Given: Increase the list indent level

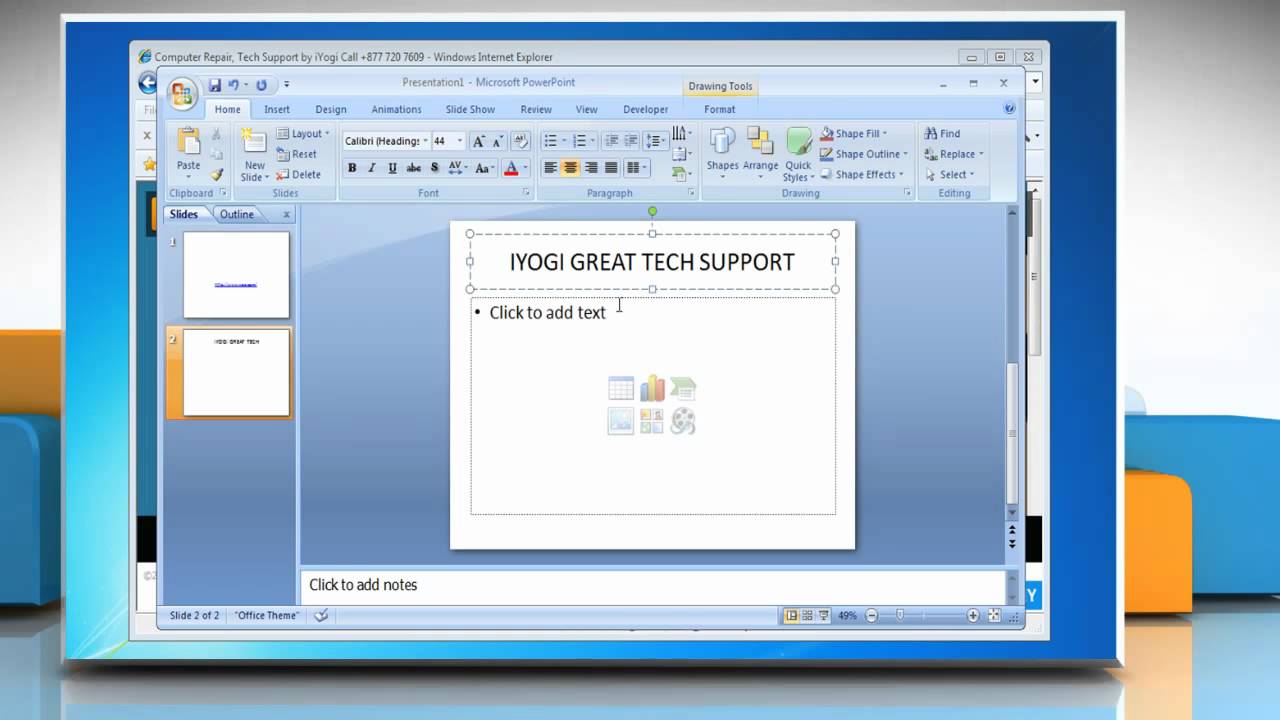Looking at the screenshot, I should point(630,141).
